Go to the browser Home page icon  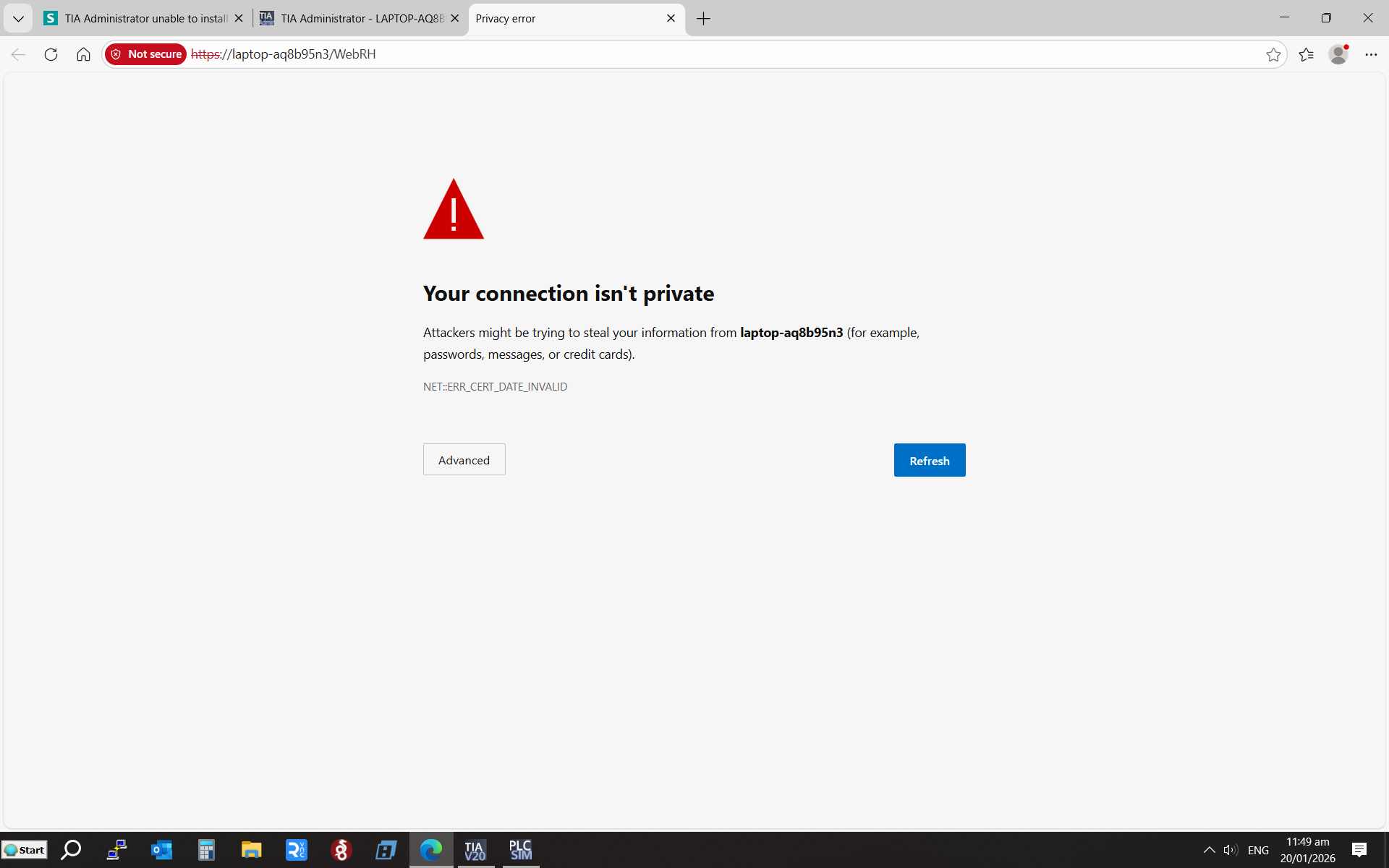83,54
